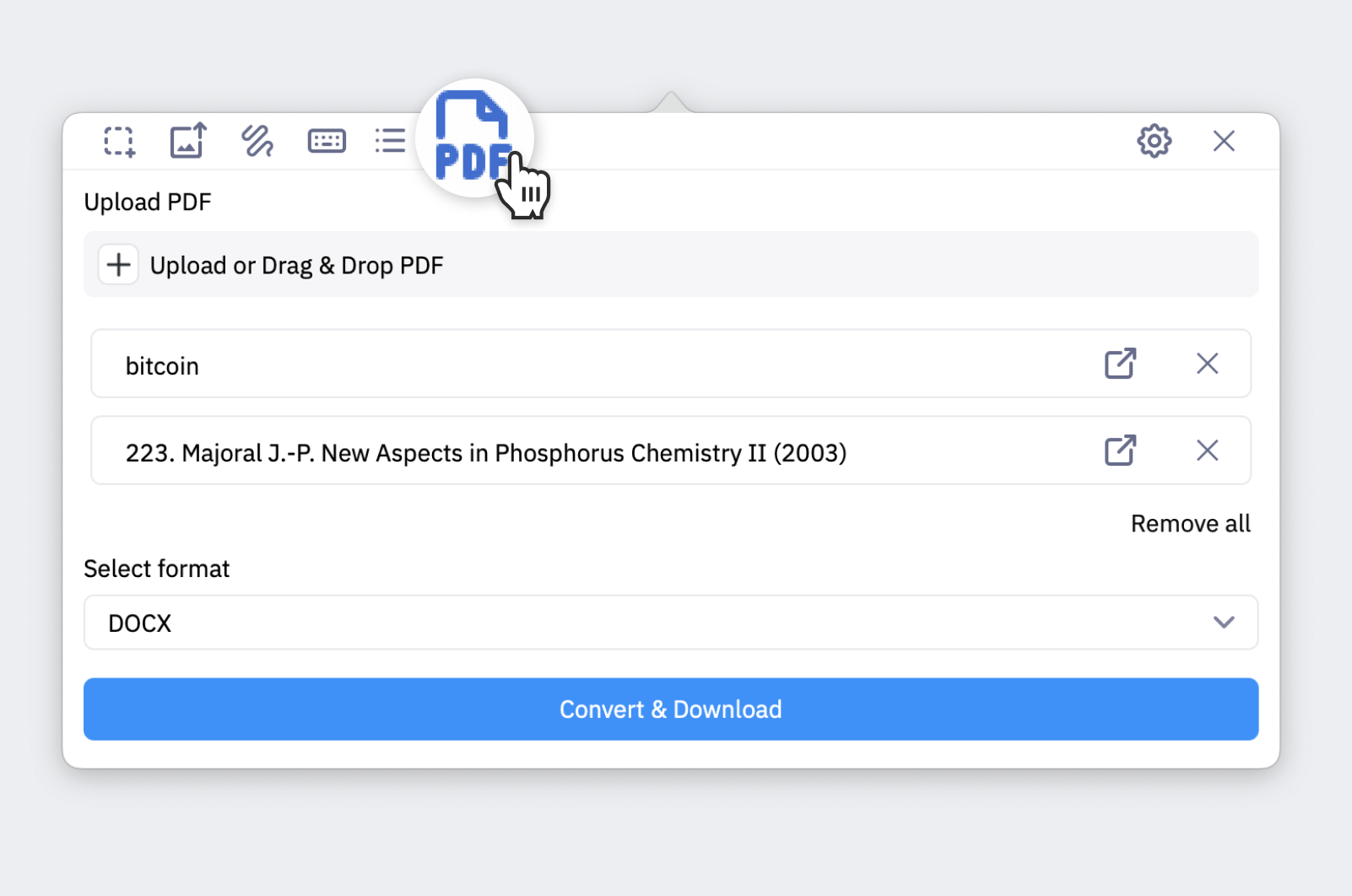1352x896 pixels.
Task: Click Remove all
Action: coord(1190,523)
